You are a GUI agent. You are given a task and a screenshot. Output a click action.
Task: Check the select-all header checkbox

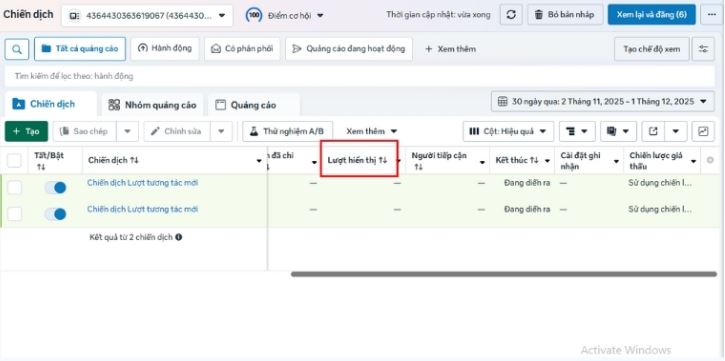pyautogui.click(x=14, y=161)
